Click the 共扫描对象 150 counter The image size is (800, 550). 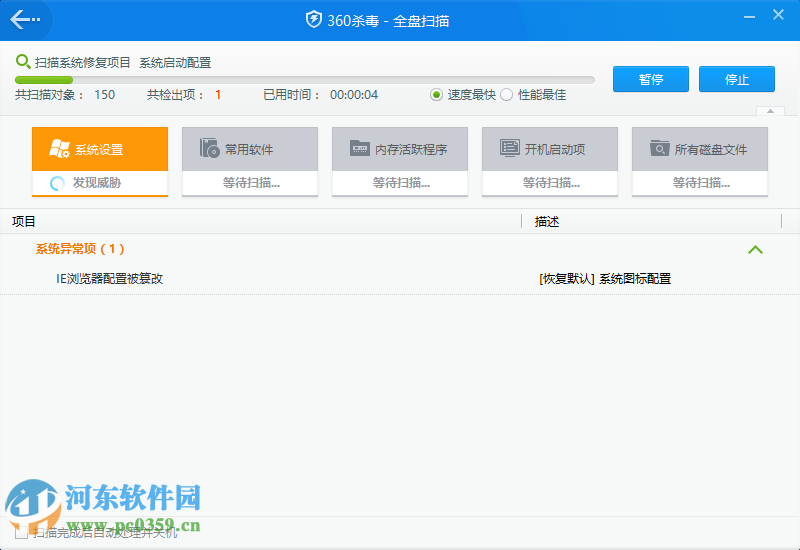(x=65, y=95)
